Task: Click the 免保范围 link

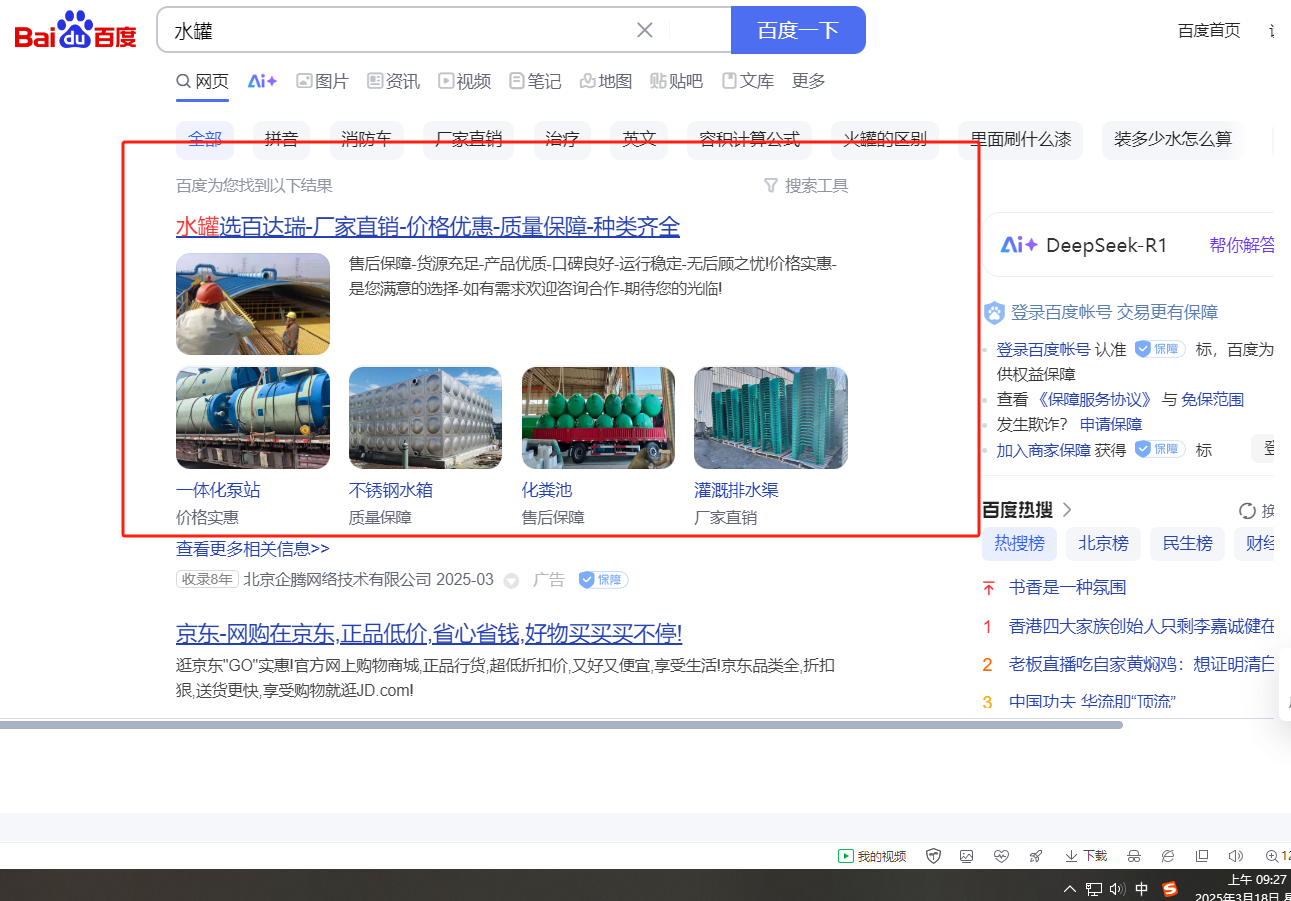Action: 1212,399
